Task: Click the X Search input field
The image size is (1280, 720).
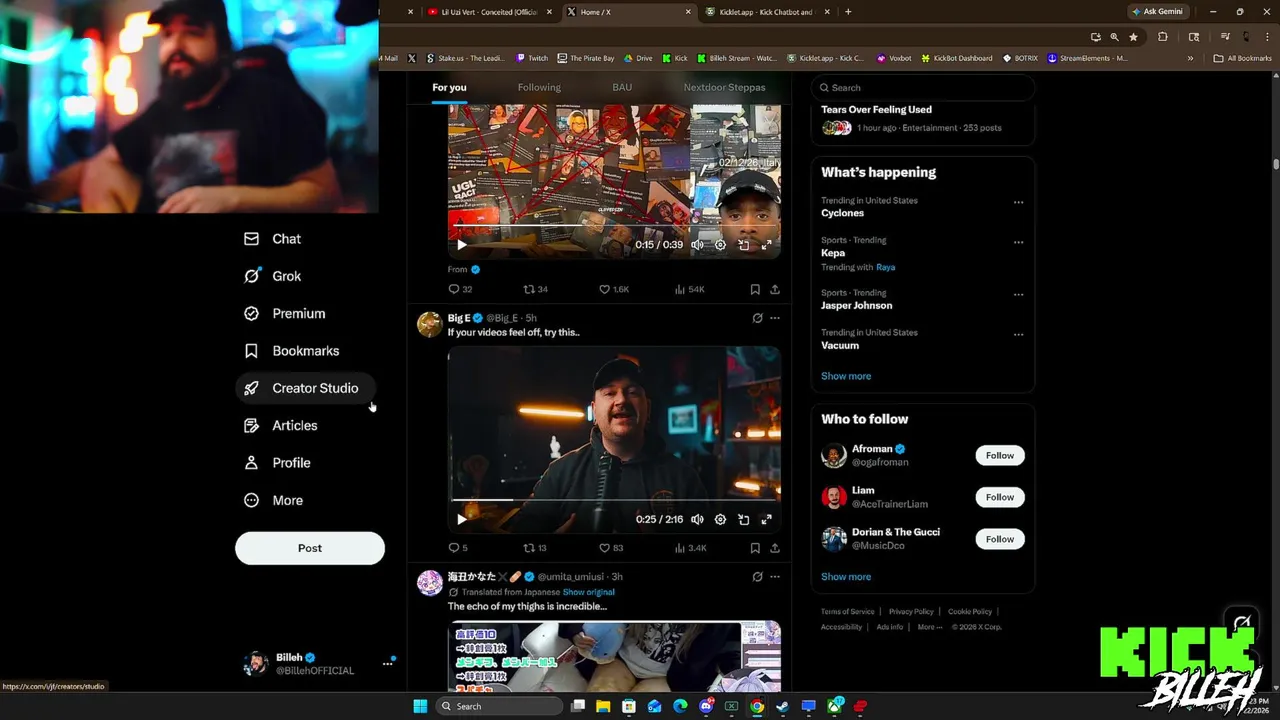Action: [x=922, y=87]
